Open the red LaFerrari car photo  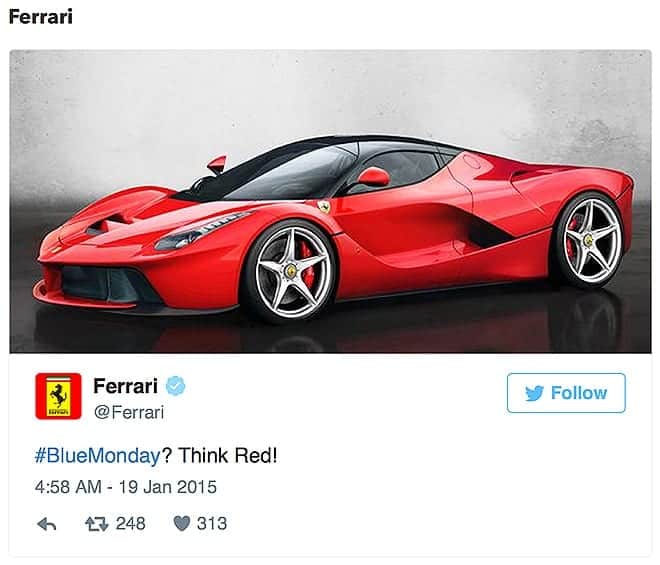(330, 201)
